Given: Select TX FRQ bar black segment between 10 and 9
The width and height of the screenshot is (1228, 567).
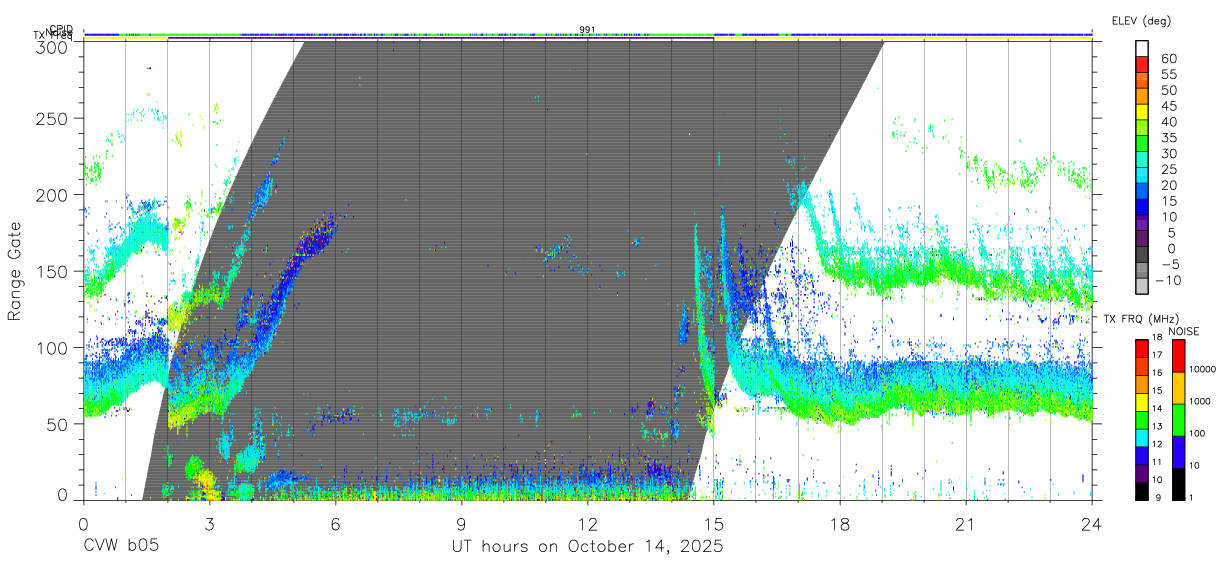Looking at the screenshot, I should point(1143,489).
